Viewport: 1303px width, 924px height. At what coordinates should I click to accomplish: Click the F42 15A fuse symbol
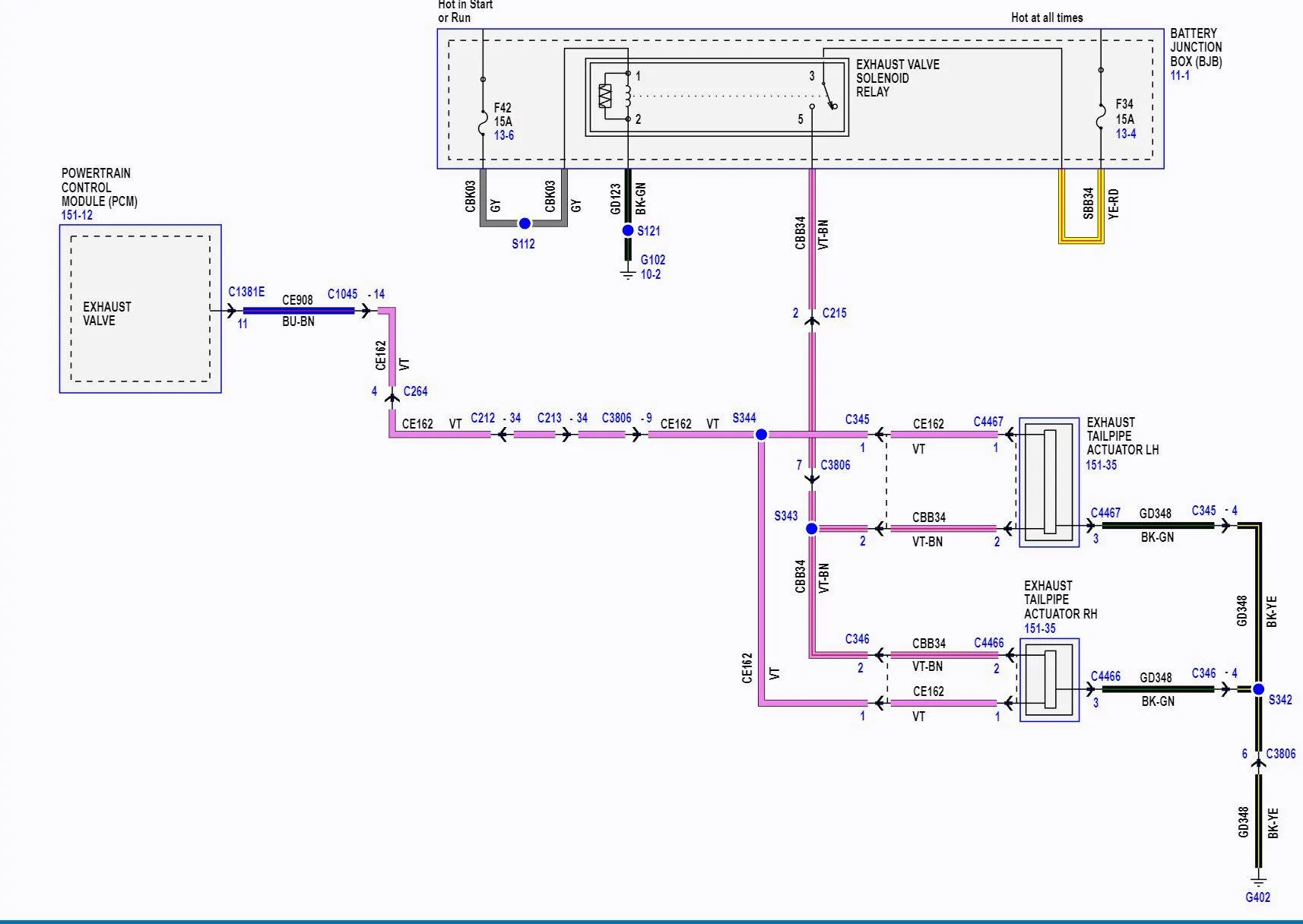(483, 122)
